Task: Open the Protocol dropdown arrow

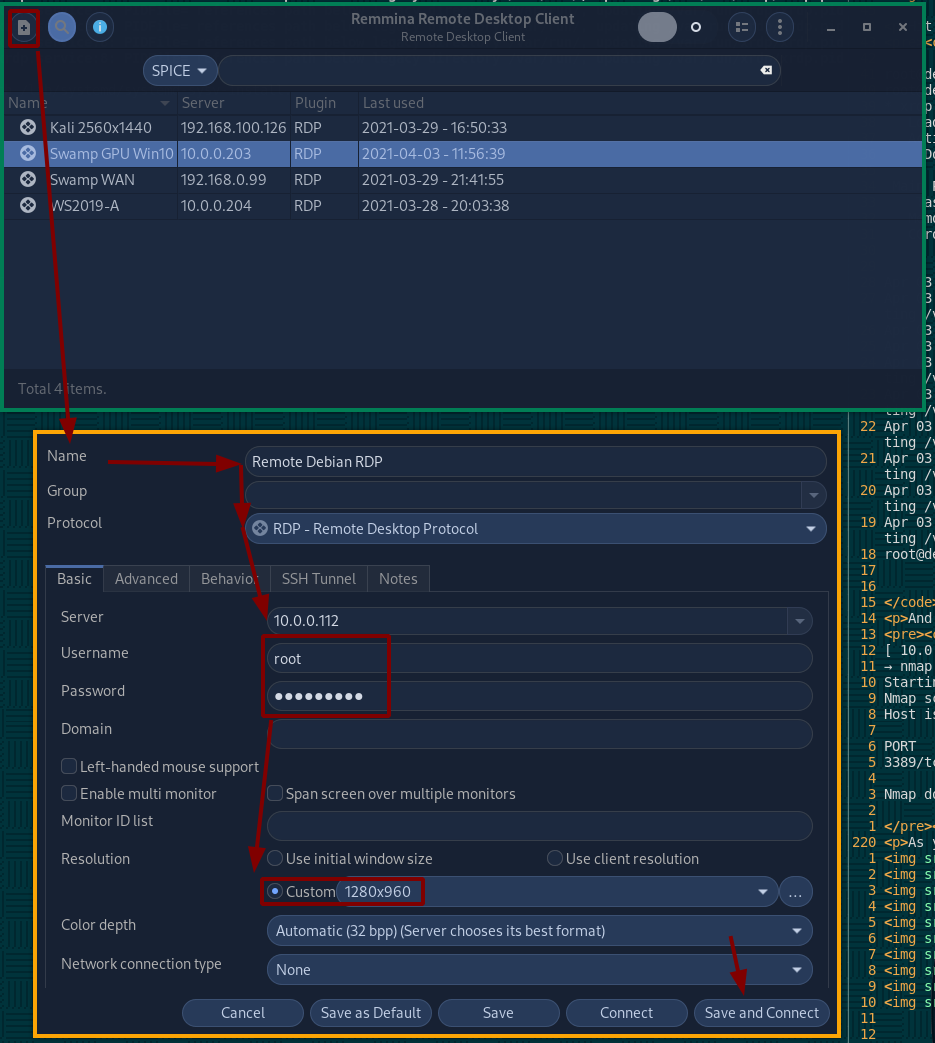Action: (x=811, y=529)
